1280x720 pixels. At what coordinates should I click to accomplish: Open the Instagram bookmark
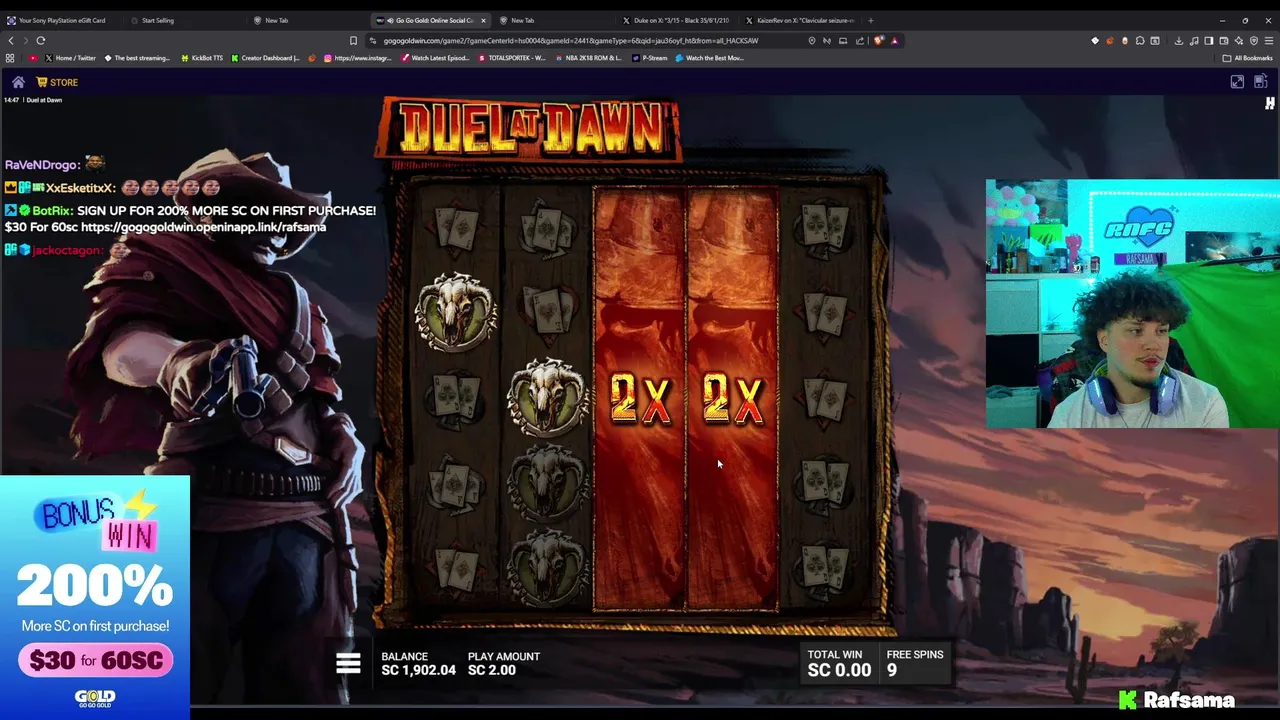pos(358,58)
